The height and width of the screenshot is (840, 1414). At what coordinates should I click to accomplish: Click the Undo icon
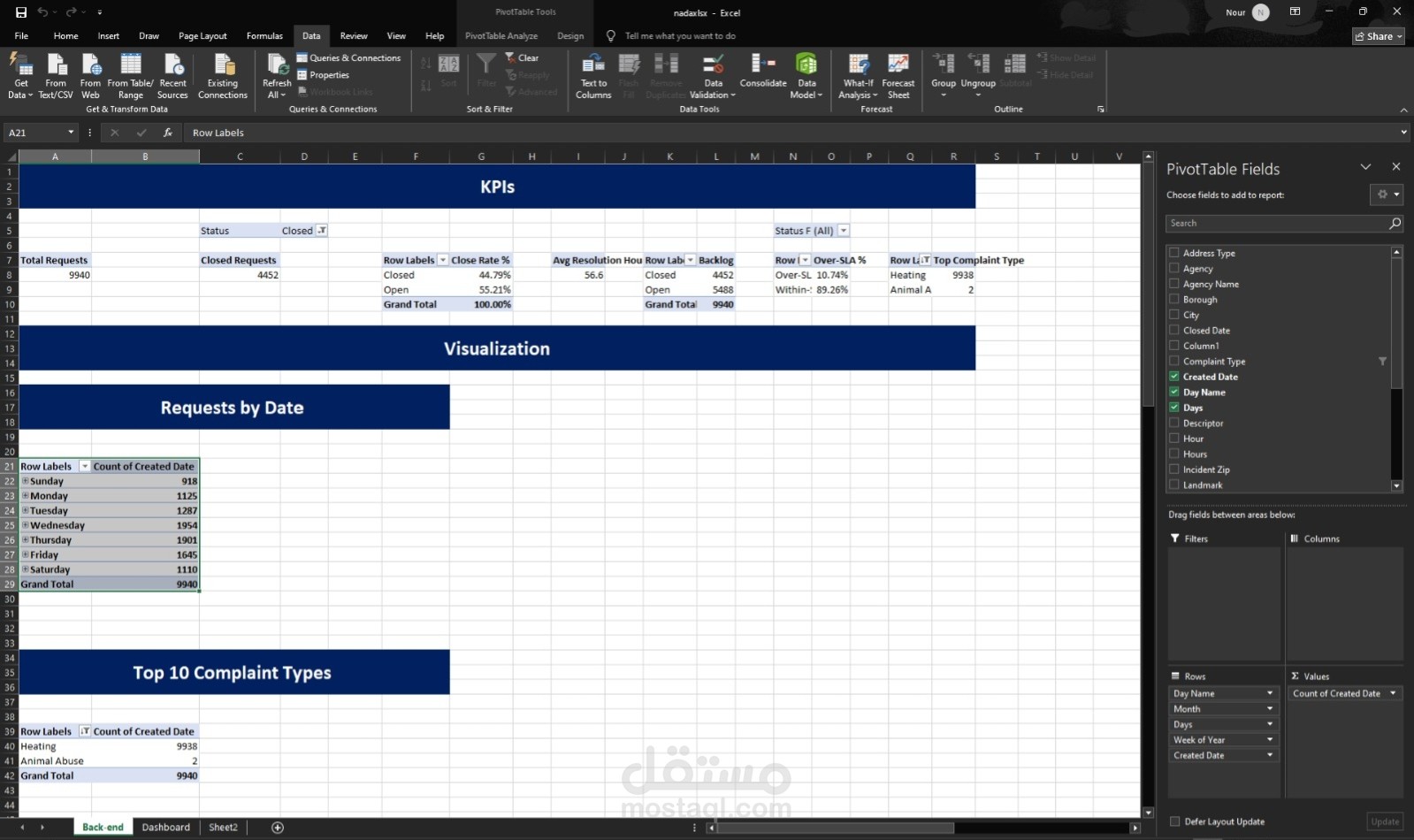point(42,12)
